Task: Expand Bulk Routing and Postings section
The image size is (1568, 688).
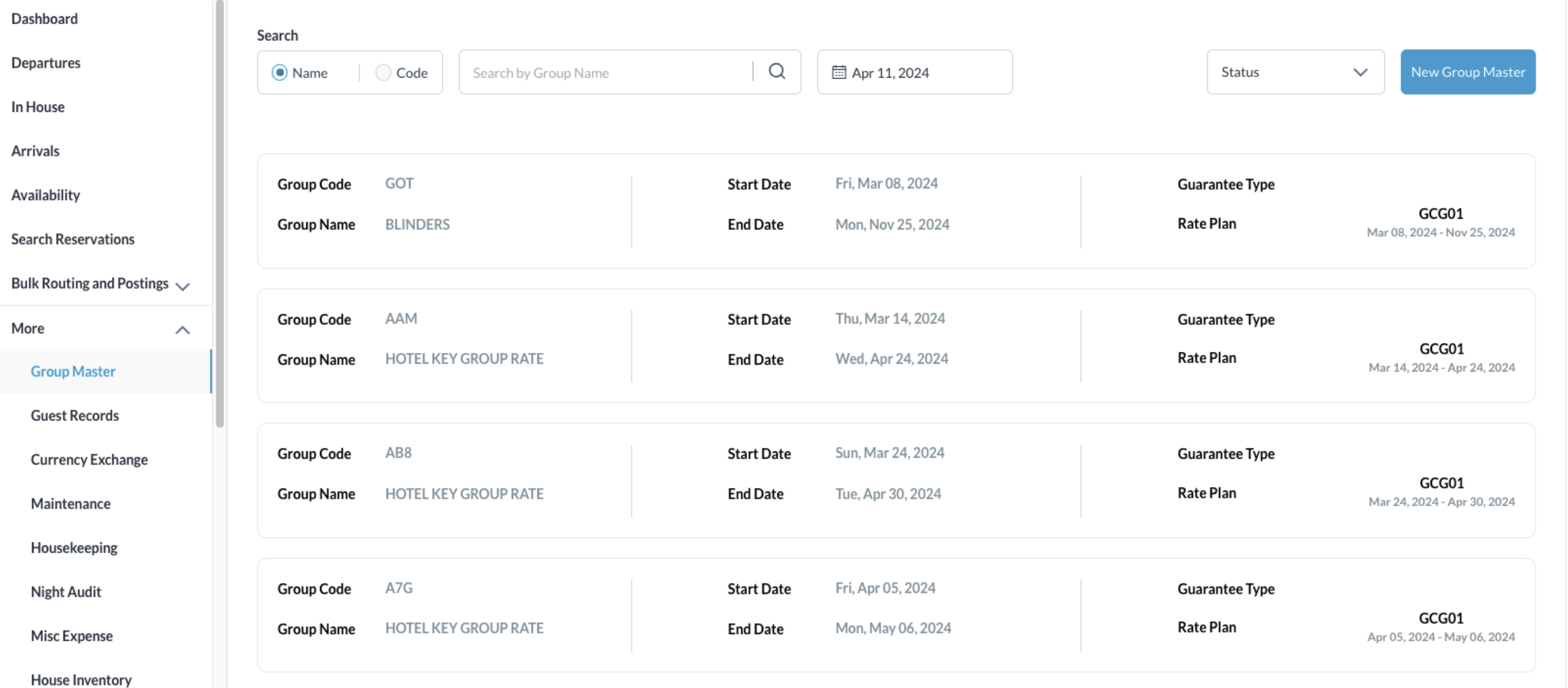Action: tap(182, 285)
